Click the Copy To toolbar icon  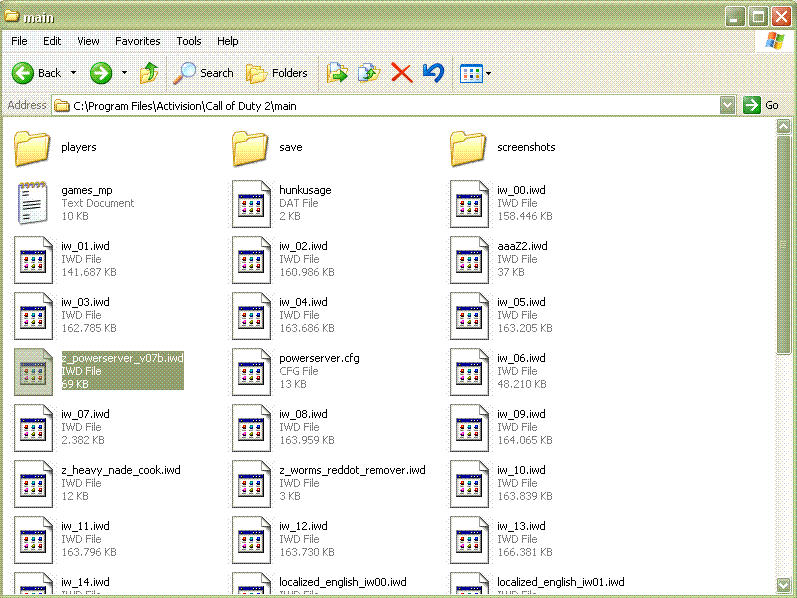pyautogui.click(x=369, y=73)
